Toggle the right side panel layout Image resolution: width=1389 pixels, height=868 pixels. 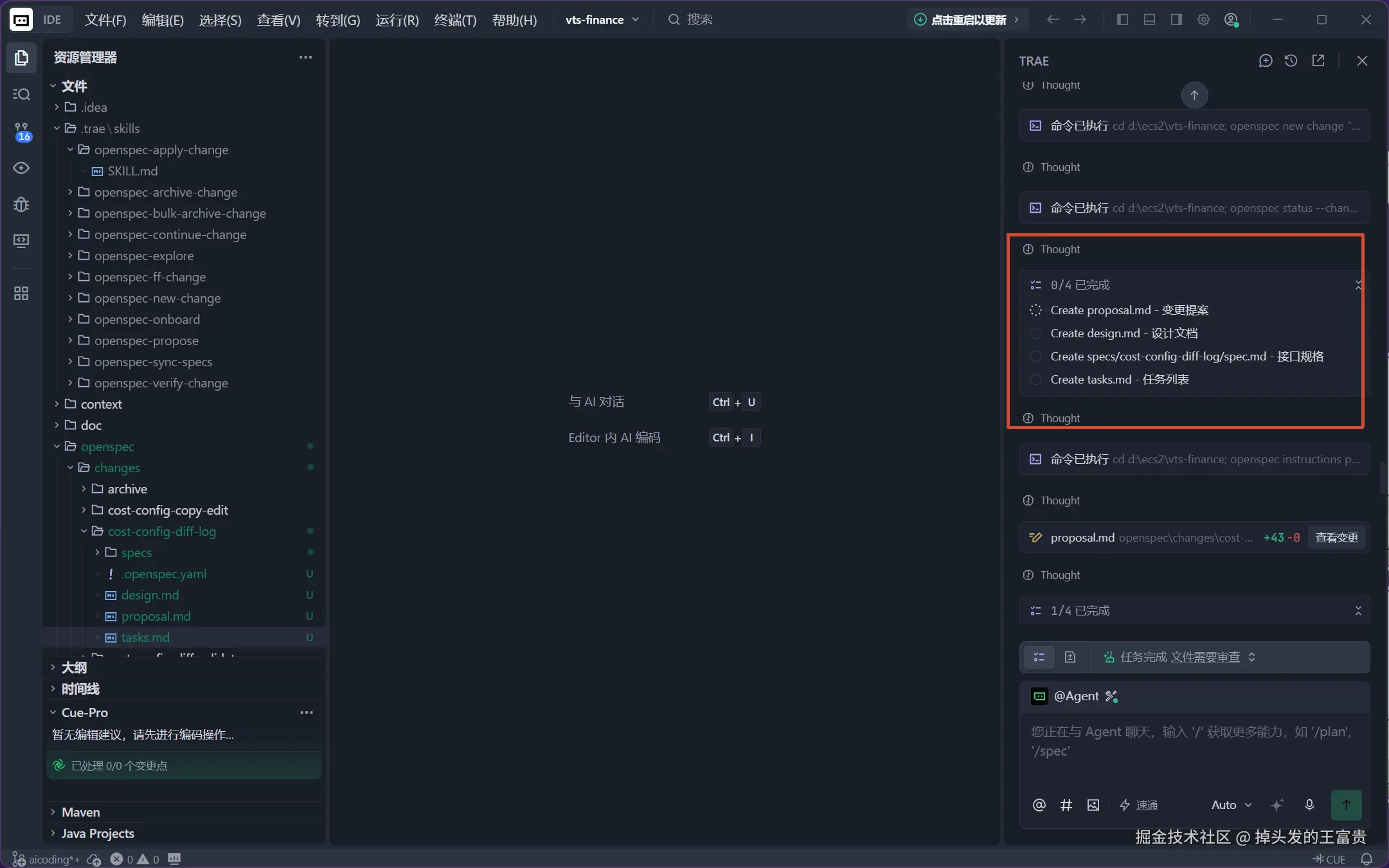coord(1176,20)
